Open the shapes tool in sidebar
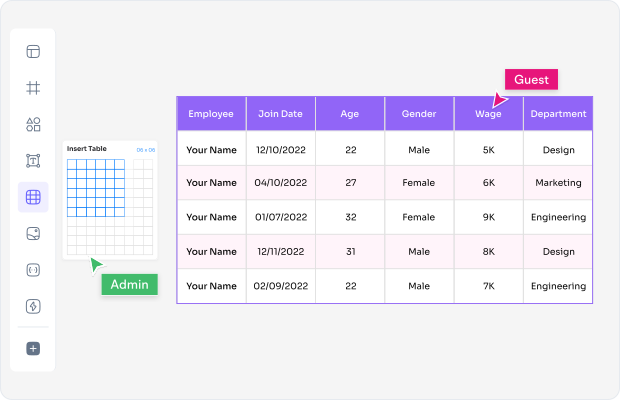The image size is (620, 400). [33, 125]
